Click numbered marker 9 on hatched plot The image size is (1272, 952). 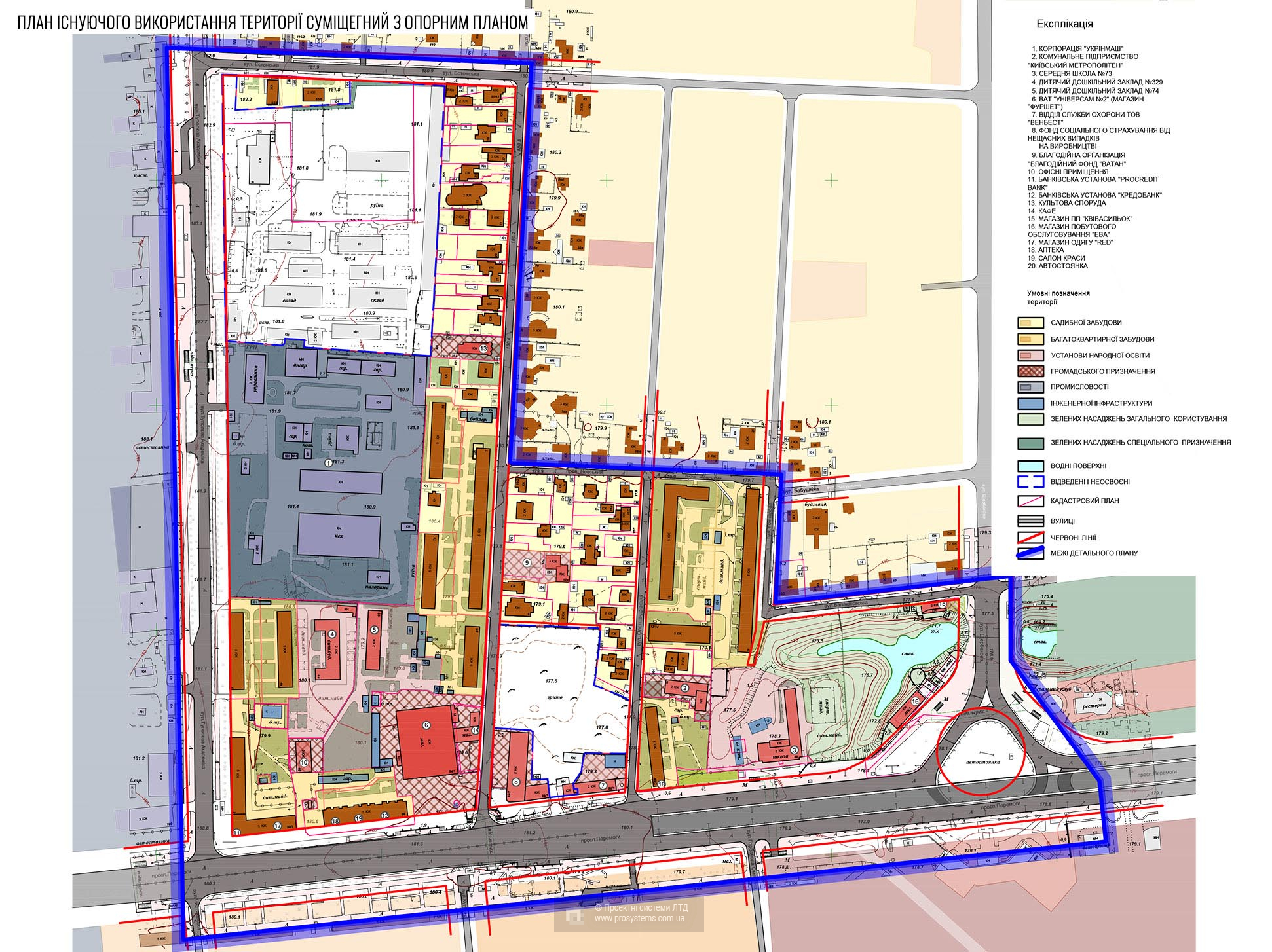click(527, 562)
